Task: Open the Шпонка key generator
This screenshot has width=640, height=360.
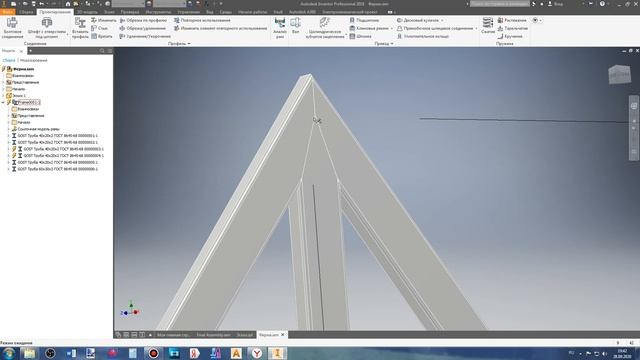Action: (360, 36)
